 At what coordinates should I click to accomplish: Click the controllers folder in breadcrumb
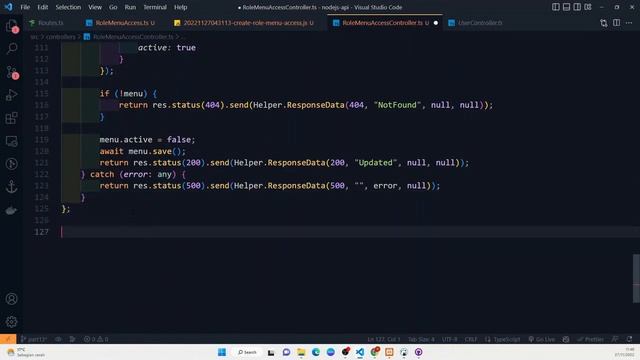pos(60,37)
